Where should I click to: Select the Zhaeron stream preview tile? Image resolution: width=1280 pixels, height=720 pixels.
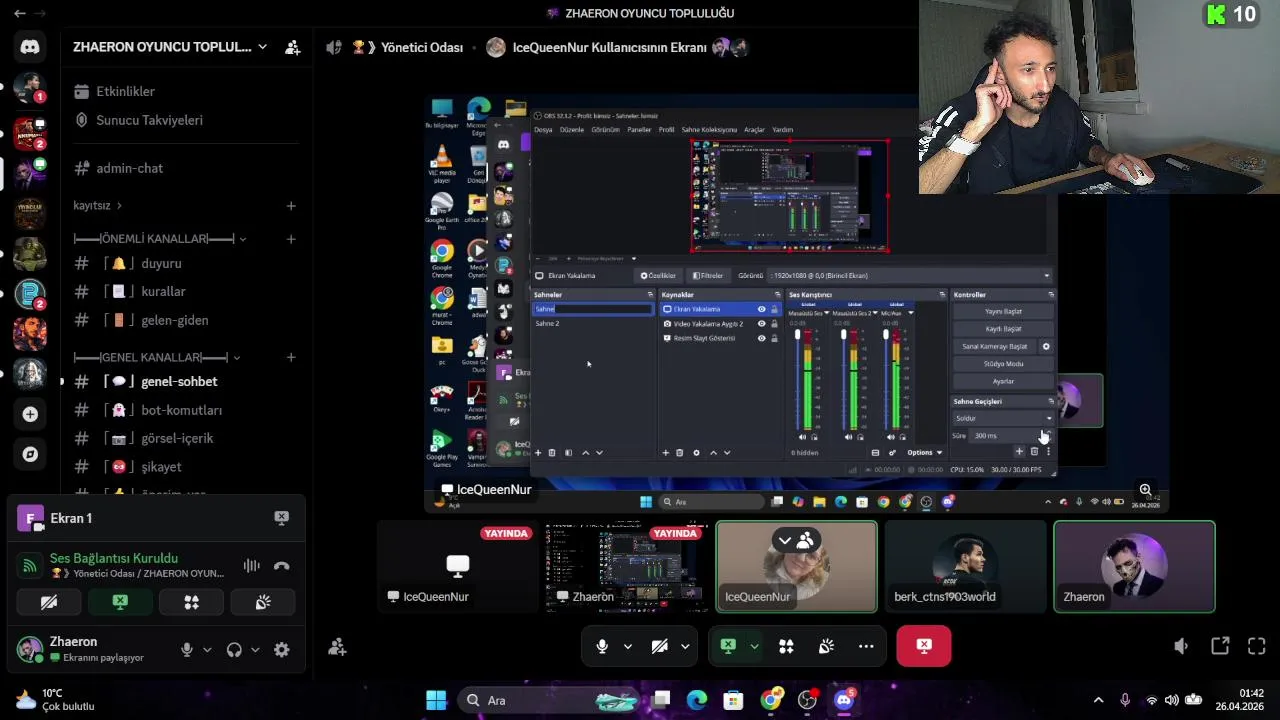coord(626,566)
